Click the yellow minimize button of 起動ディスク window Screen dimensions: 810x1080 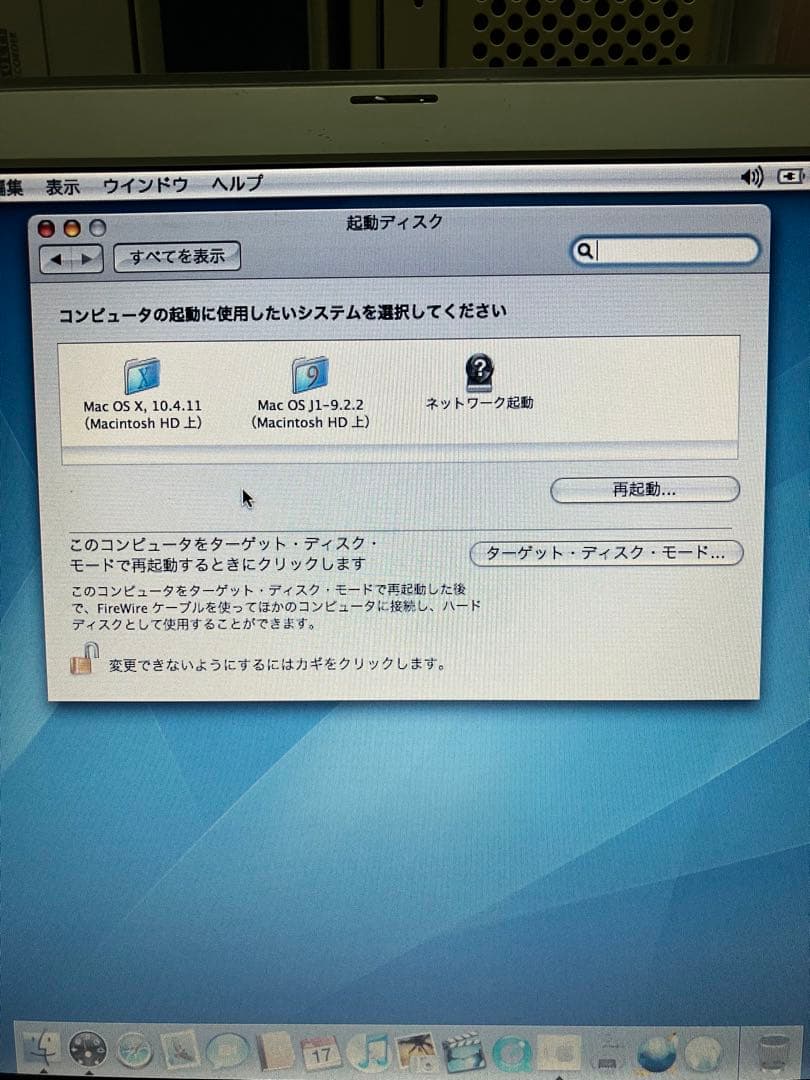(72, 228)
